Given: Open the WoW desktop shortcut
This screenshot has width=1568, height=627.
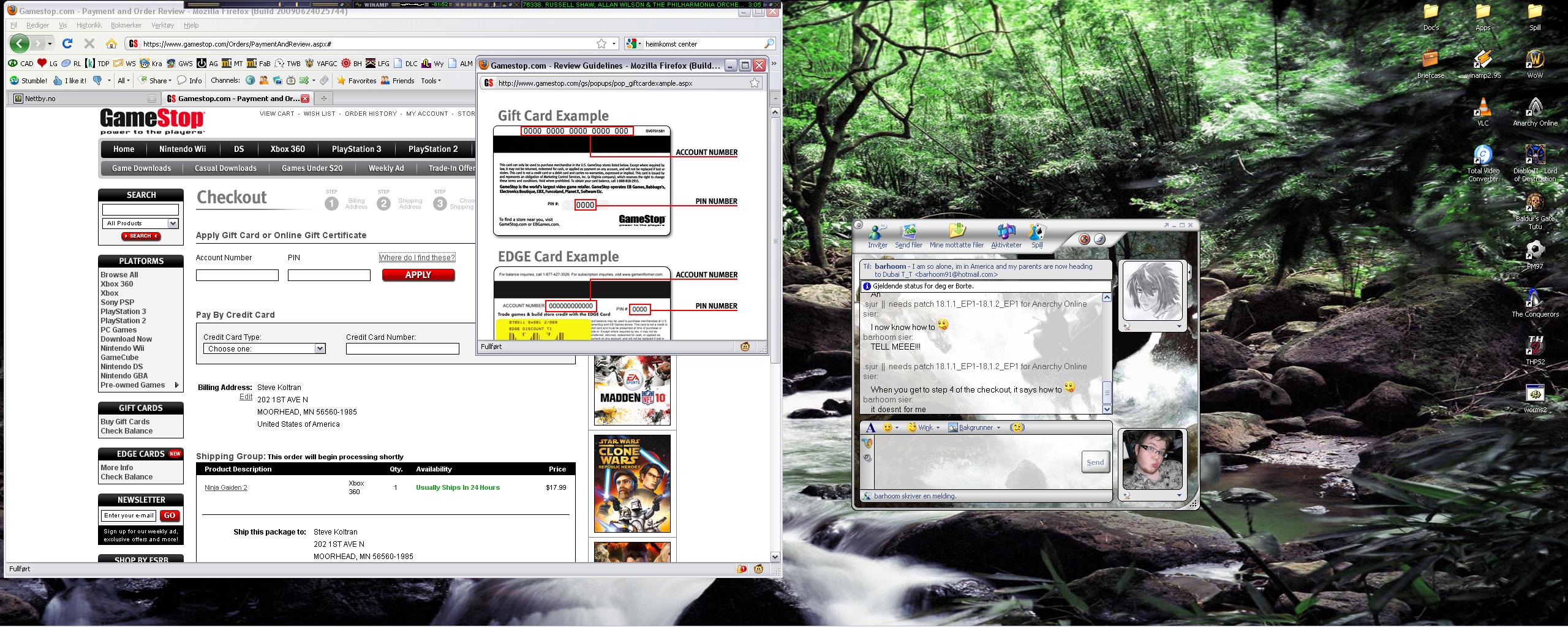Looking at the screenshot, I should tap(1535, 64).
